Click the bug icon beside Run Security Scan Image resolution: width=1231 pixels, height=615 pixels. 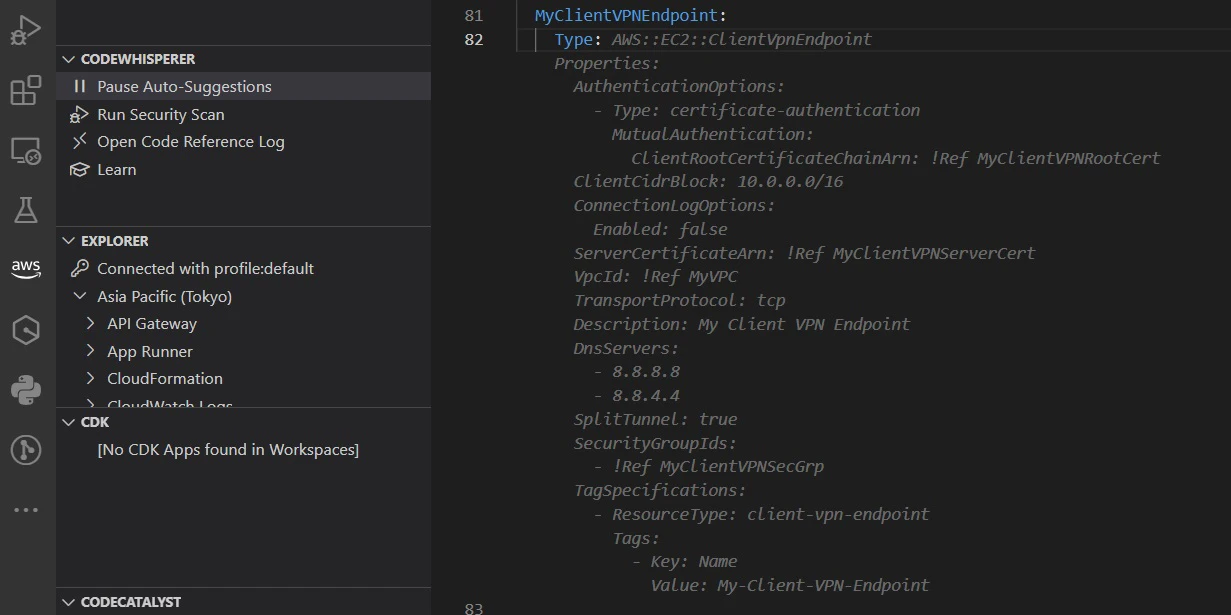pyautogui.click(x=80, y=115)
